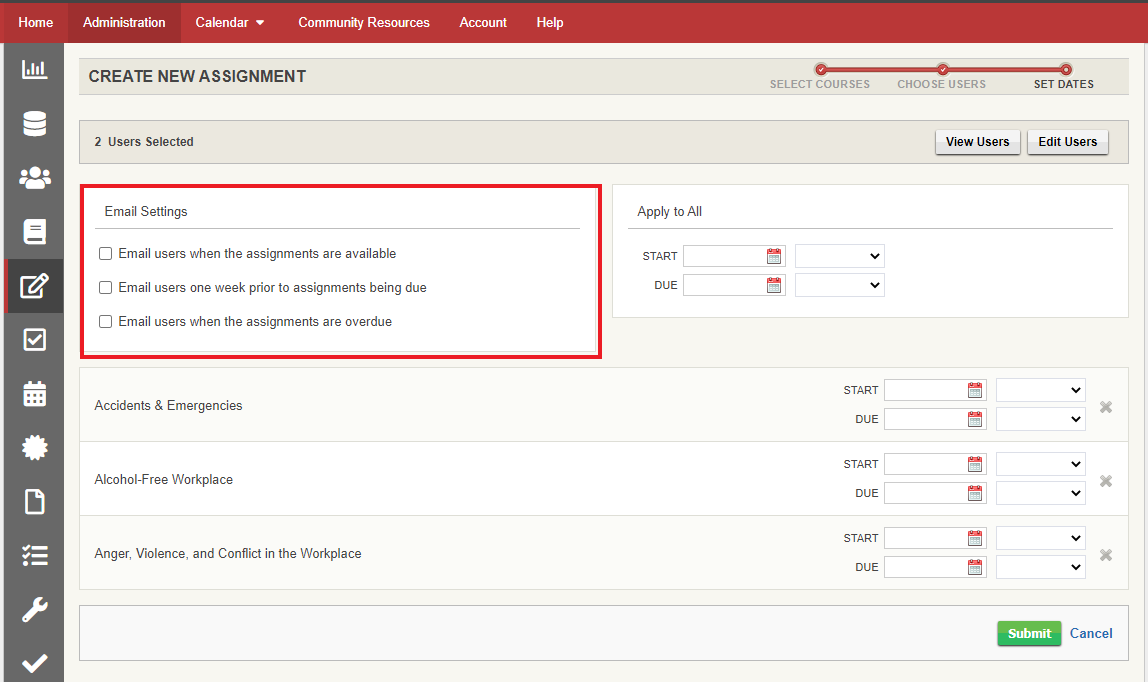The image size is (1148, 682).
Task: Click the View Users button
Action: (977, 142)
